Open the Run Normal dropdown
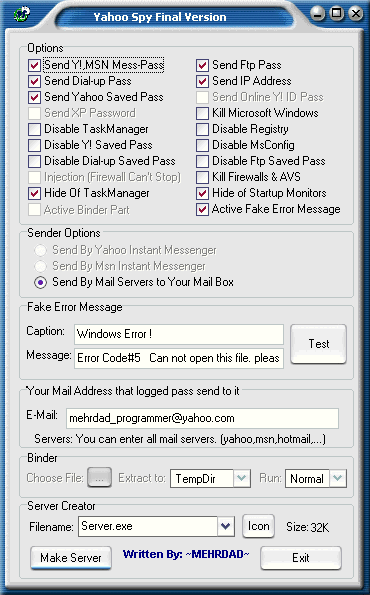The height and width of the screenshot is (595, 370). coord(338,478)
